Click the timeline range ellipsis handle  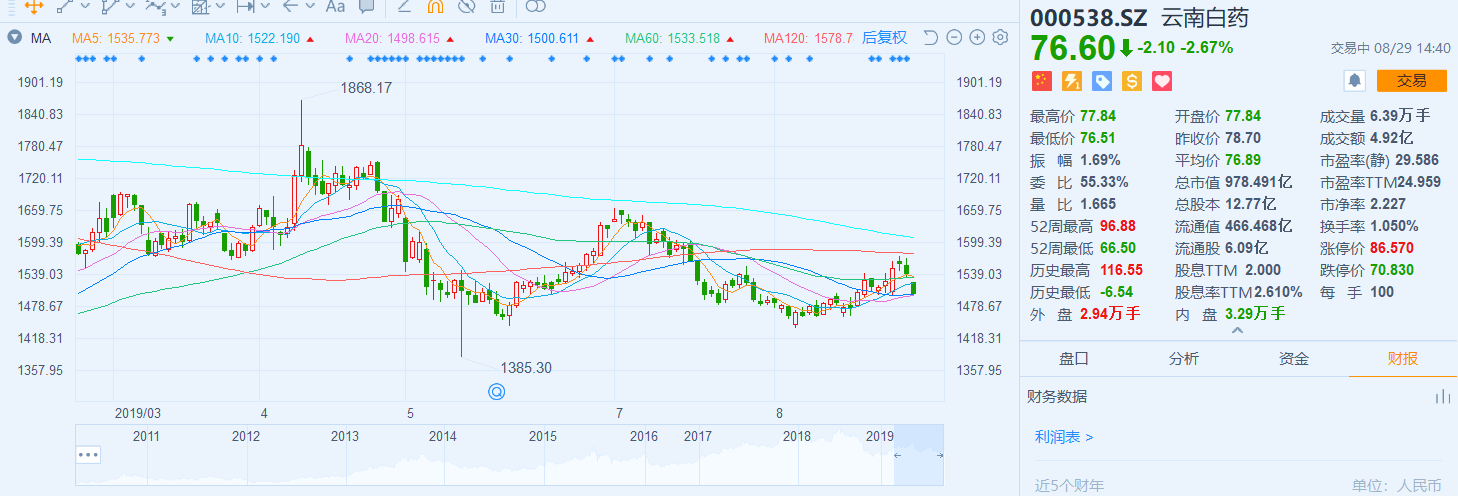tap(88, 454)
